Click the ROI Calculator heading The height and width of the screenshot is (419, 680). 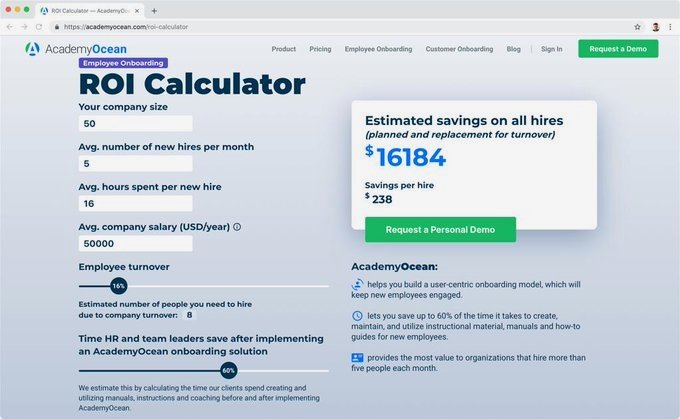click(x=192, y=84)
